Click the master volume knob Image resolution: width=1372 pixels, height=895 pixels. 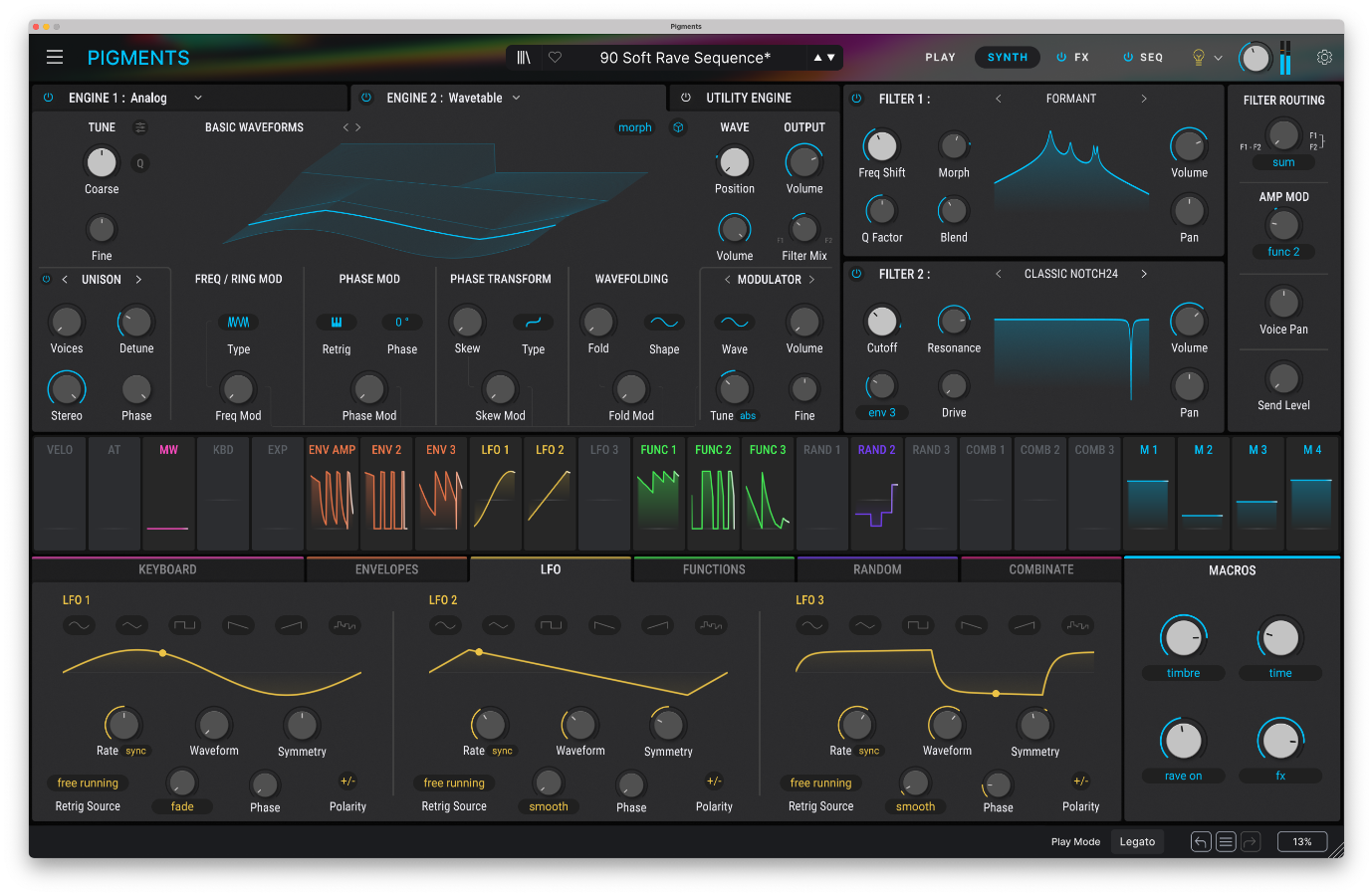pos(1256,58)
